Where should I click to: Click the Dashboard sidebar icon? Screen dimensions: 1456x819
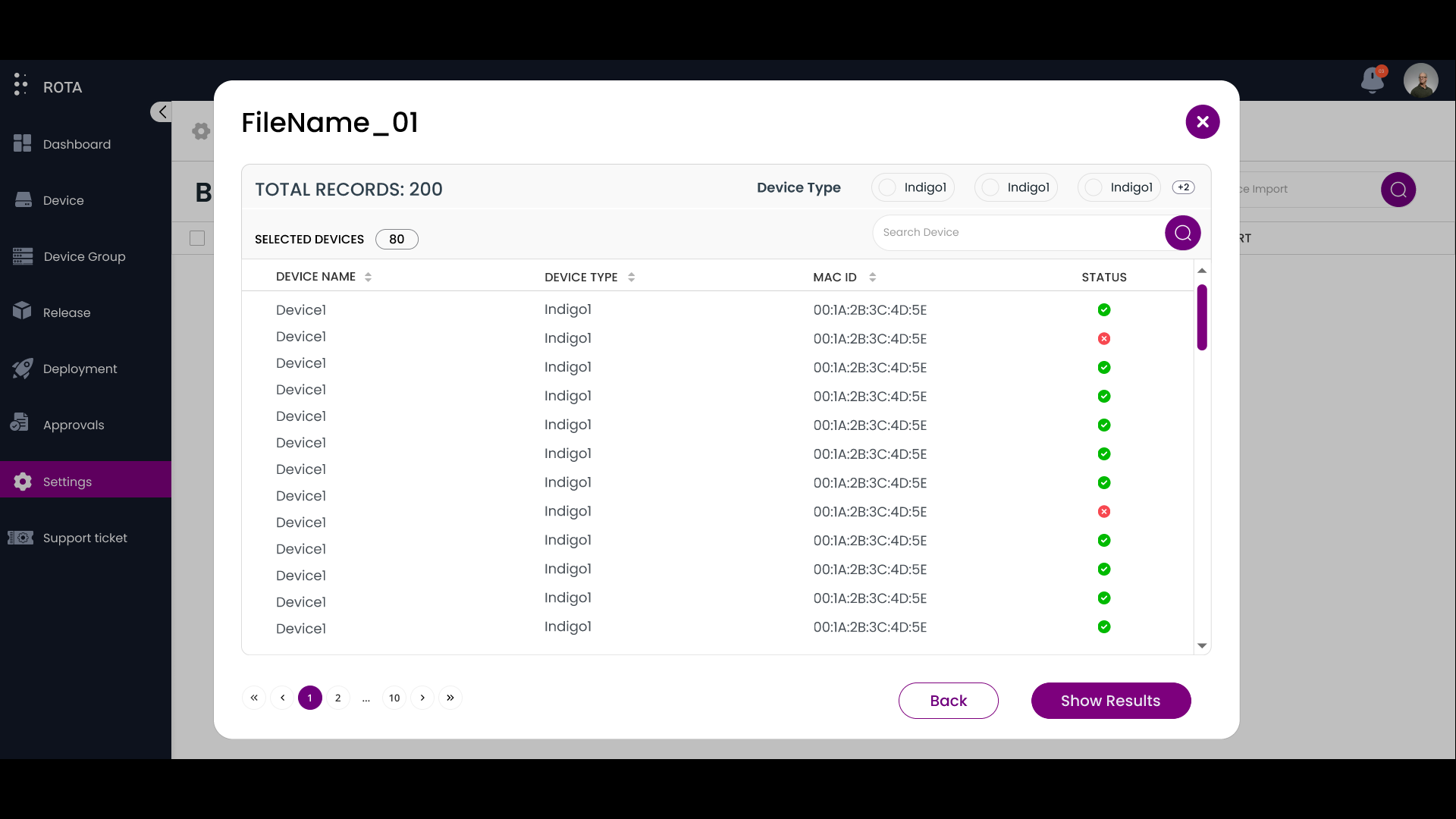23,143
